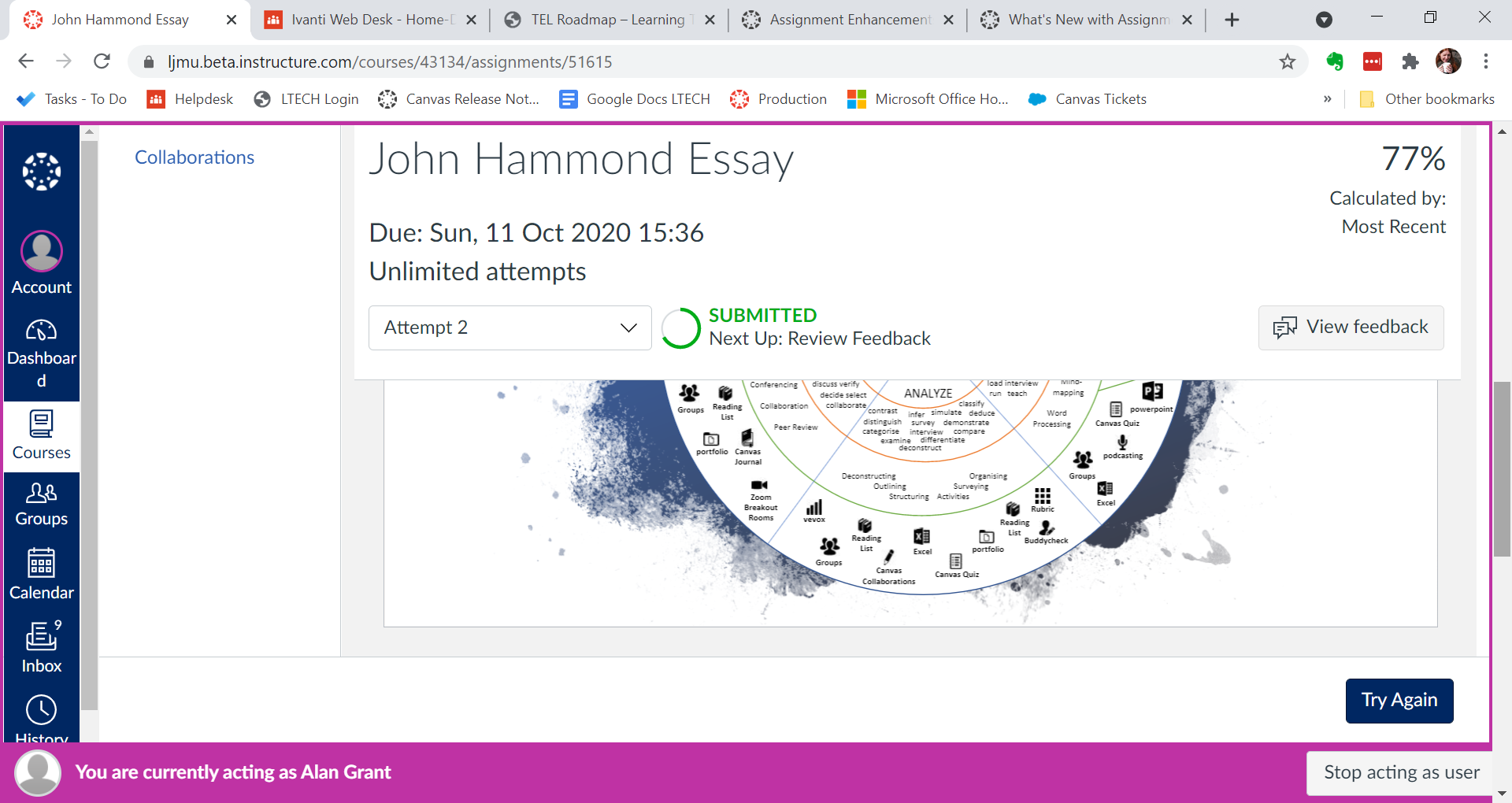Click the page vertical scrollbar thumb

pos(1503,469)
